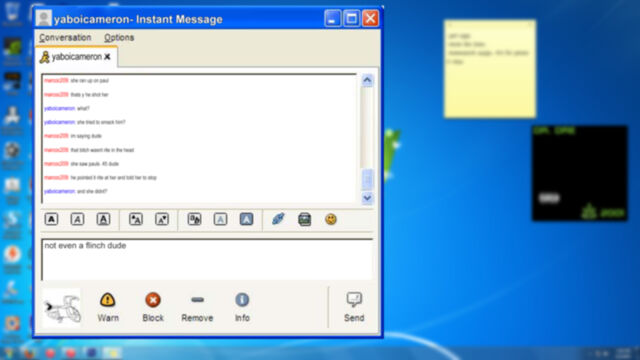
Task: Open the Options menu
Action: point(119,38)
